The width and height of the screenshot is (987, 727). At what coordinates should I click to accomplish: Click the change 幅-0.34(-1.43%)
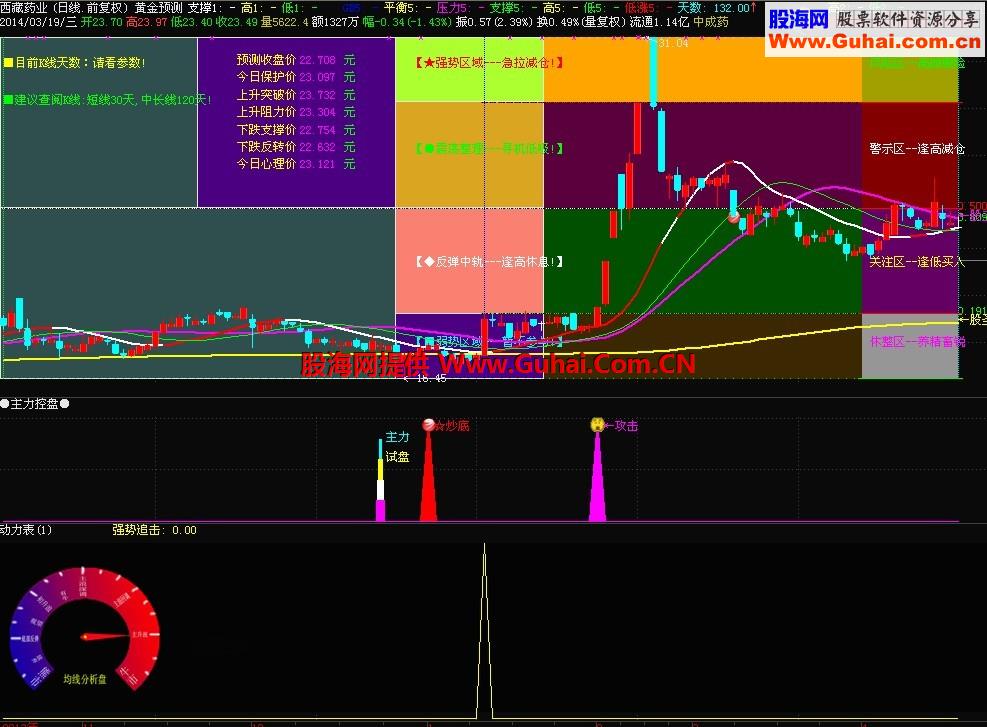point(407,22)
